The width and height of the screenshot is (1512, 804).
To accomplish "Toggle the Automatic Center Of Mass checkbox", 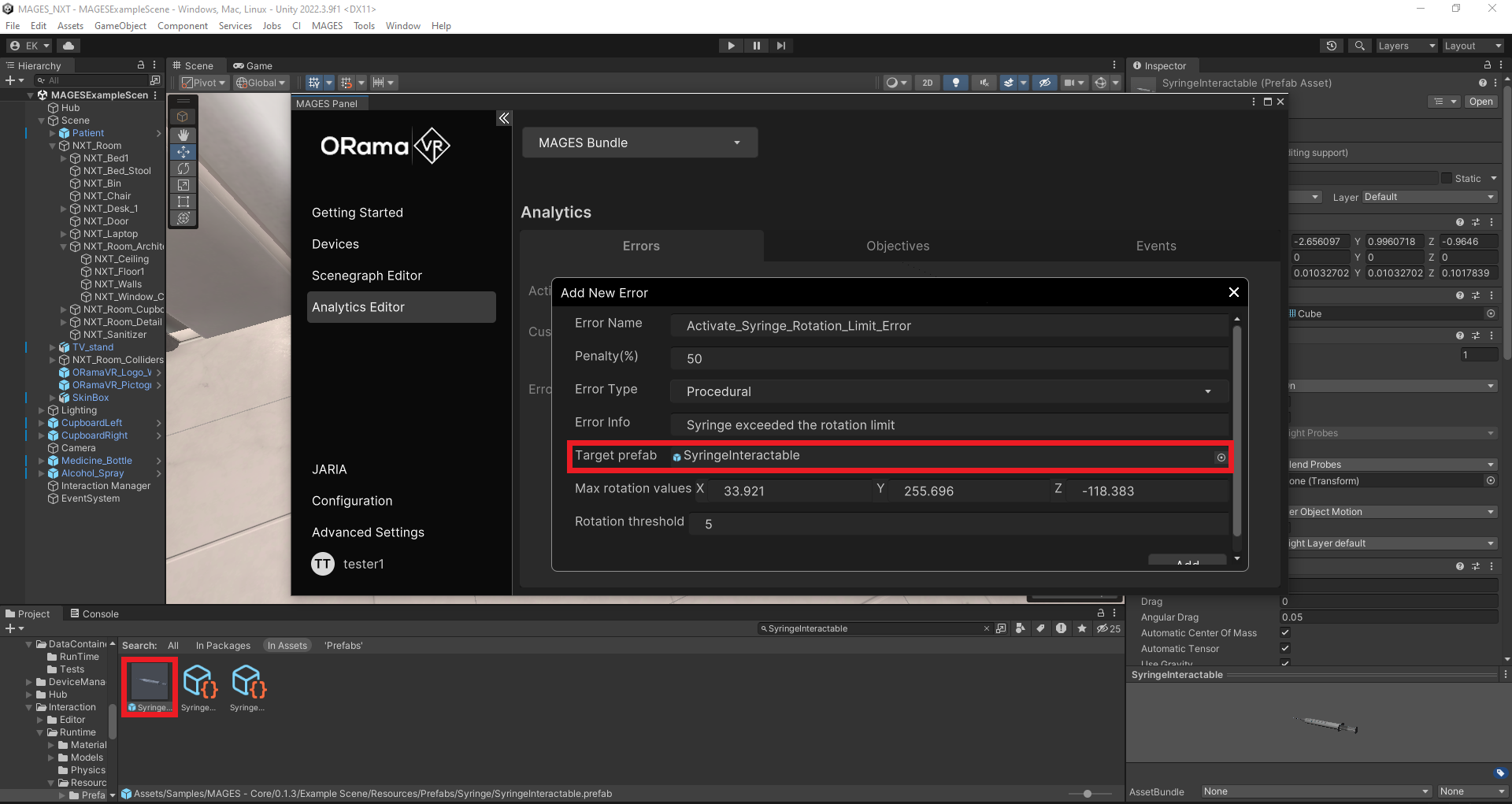I will click(x=1285, y=632).
